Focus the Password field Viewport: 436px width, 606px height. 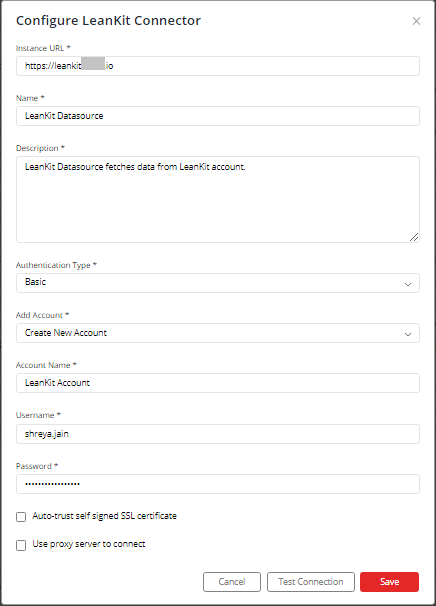coord(218,484)
